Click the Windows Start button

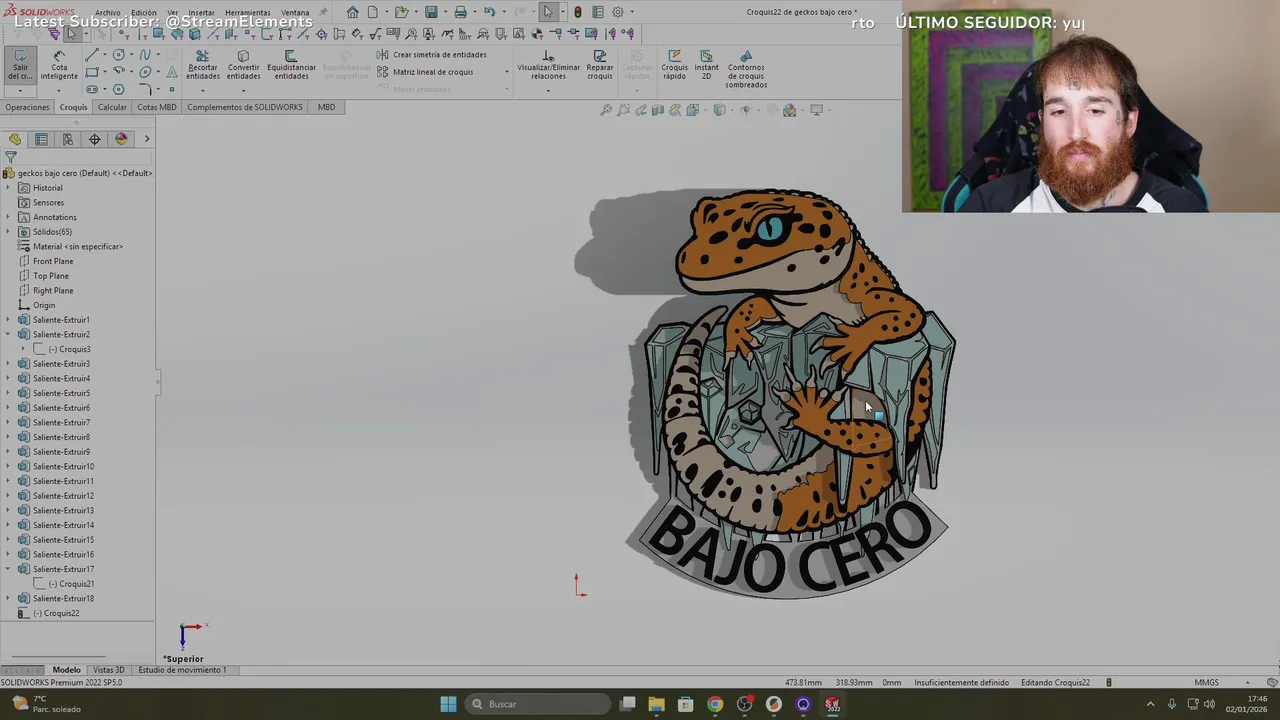[x=448, y=704]
